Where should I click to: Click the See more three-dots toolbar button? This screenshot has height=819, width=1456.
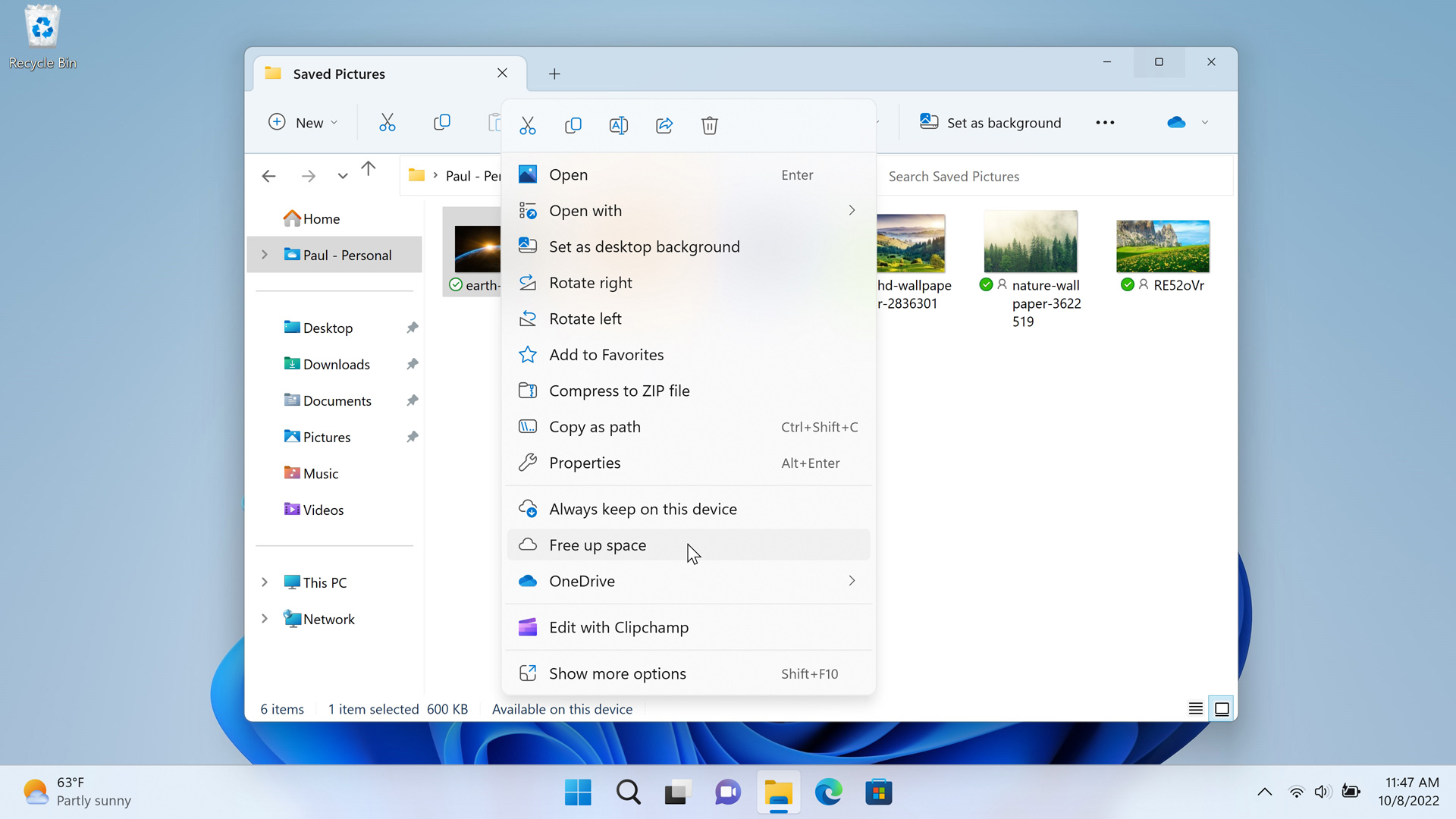pos(1105,122)
